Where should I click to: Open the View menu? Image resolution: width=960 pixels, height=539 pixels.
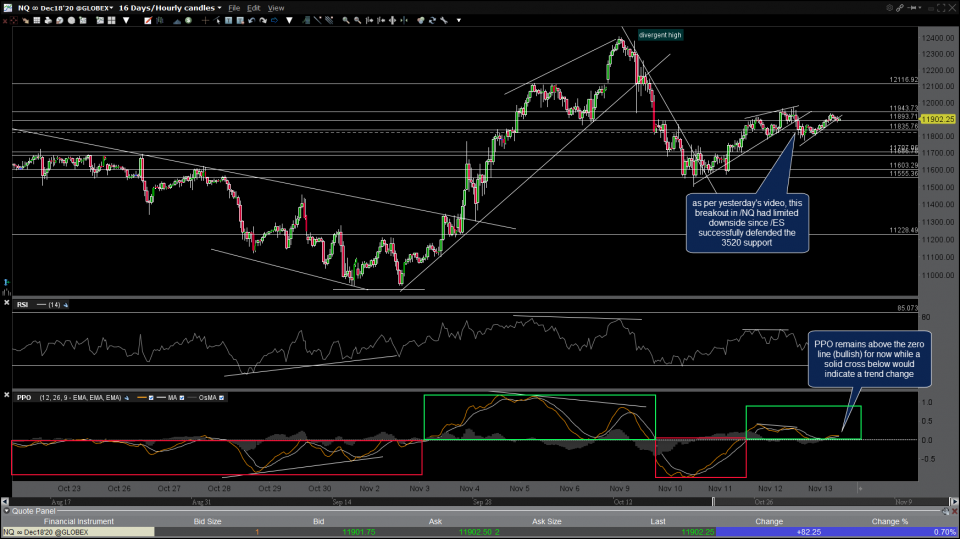click(276, 8)
